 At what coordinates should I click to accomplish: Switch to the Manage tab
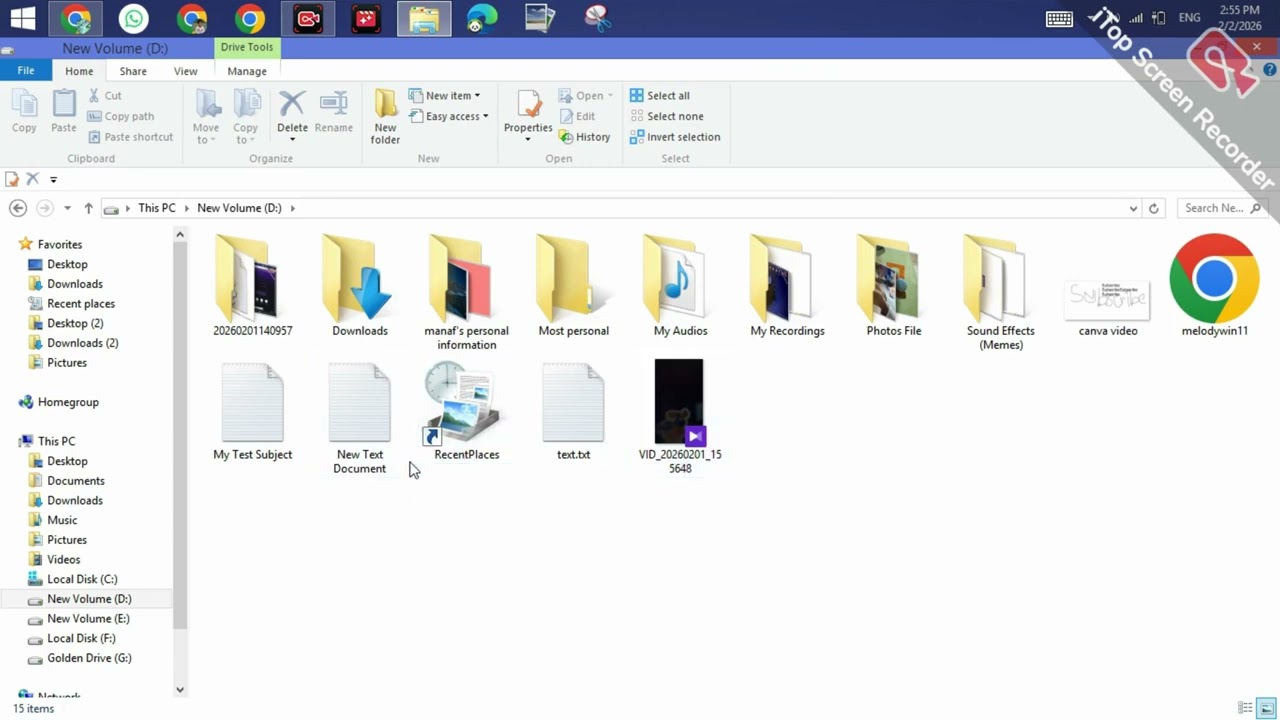(x=247, y=71)
